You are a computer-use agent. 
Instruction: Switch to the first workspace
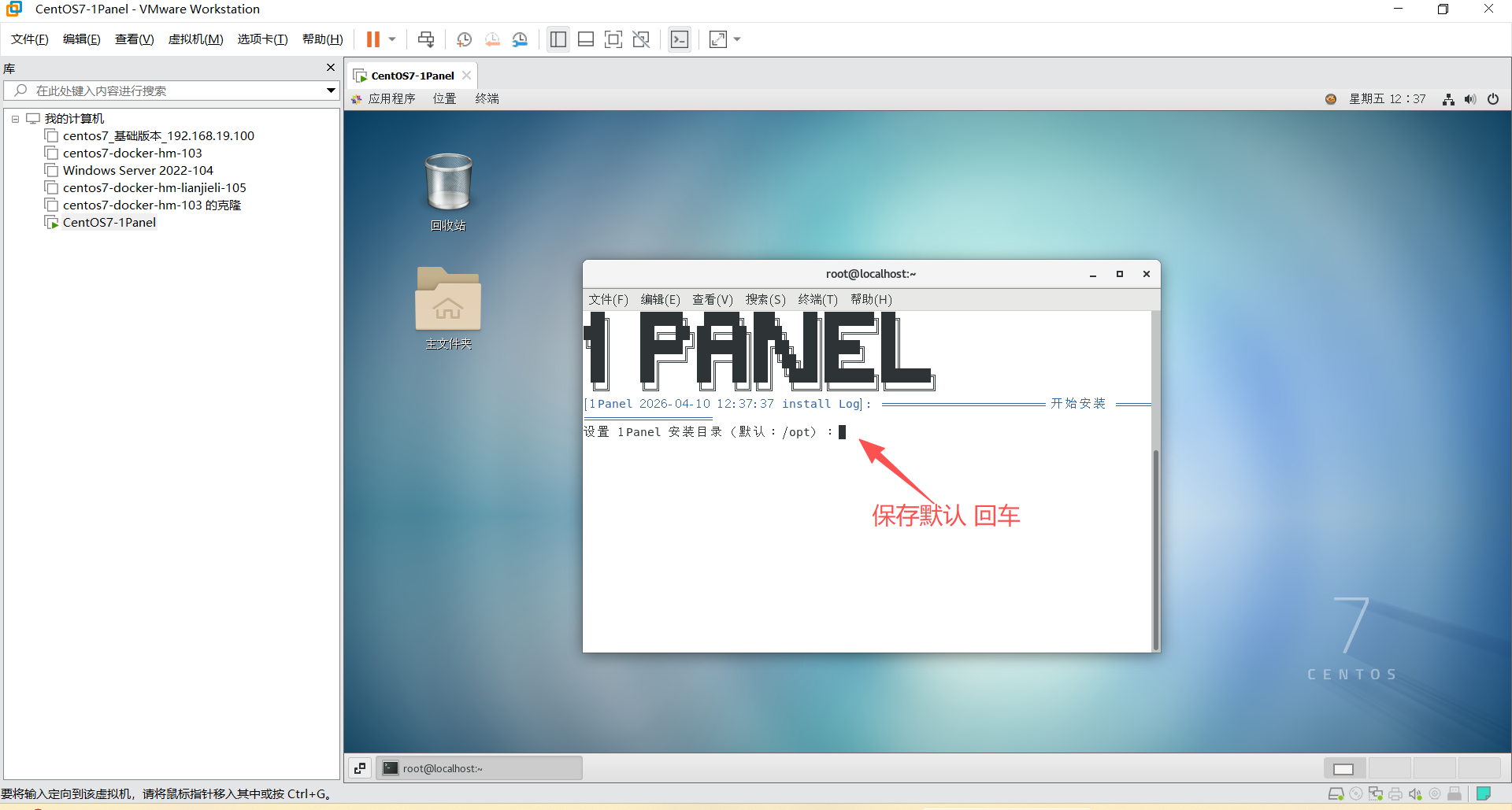(1345, 768)
